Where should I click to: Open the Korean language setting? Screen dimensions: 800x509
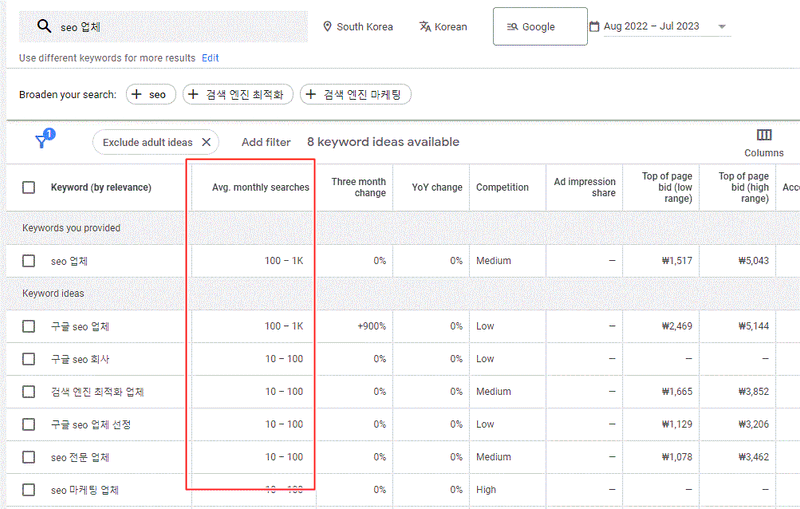tap(443, 27)
